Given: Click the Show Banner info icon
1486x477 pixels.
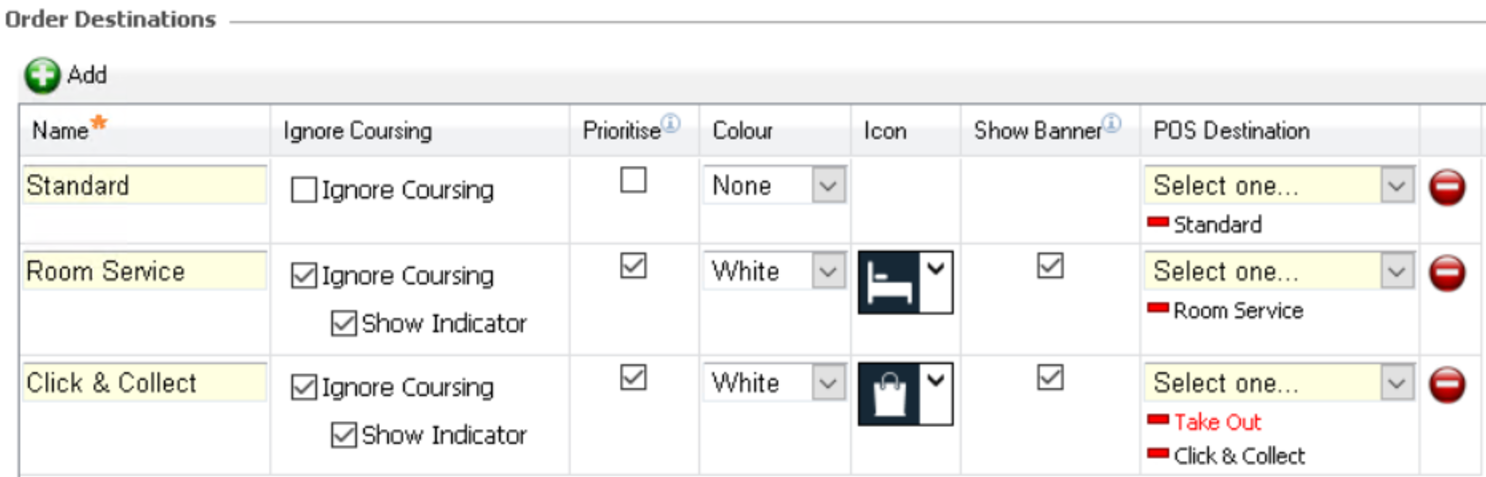Looking at the screenshot, I should point(1111,124).
